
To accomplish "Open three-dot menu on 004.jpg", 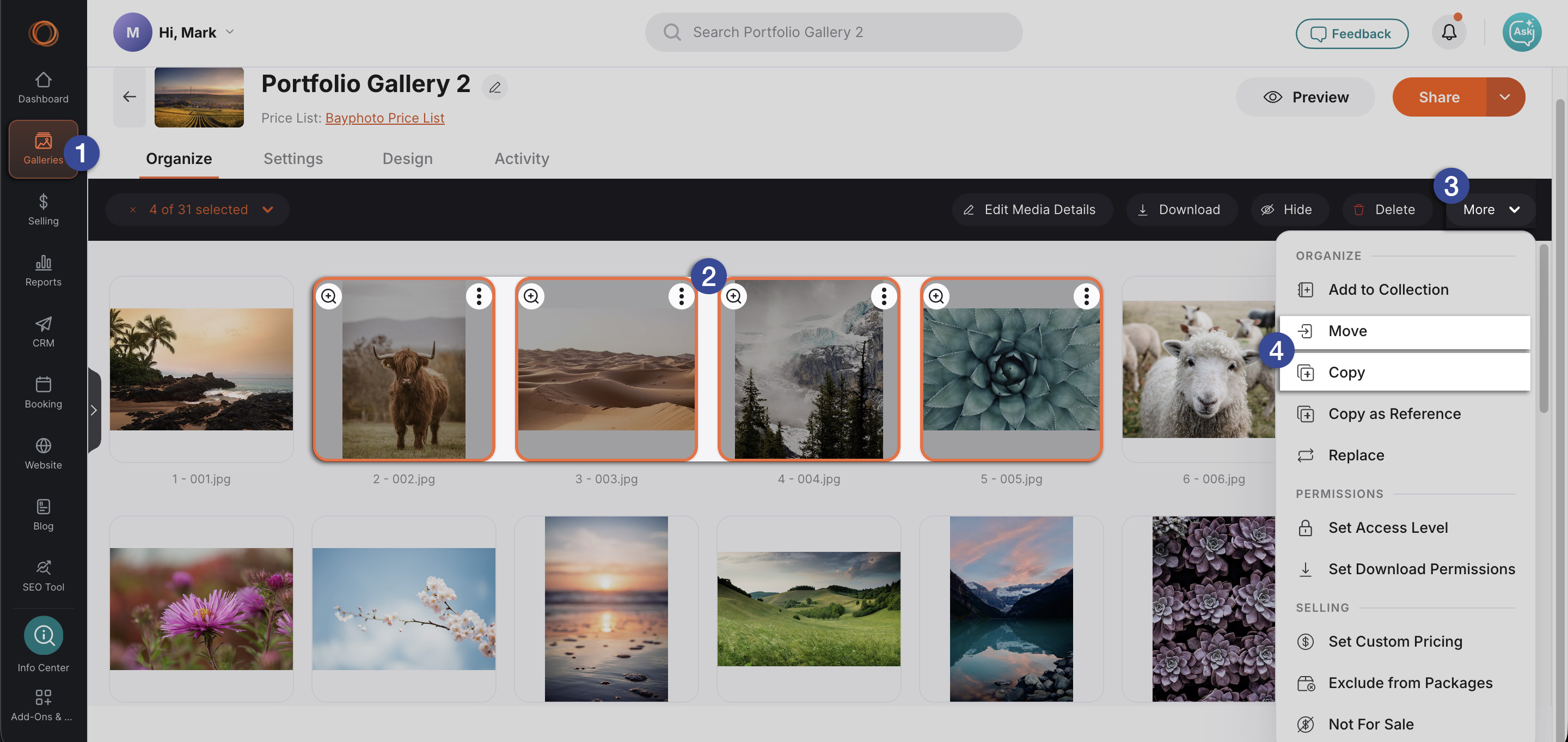I will 884,296.
